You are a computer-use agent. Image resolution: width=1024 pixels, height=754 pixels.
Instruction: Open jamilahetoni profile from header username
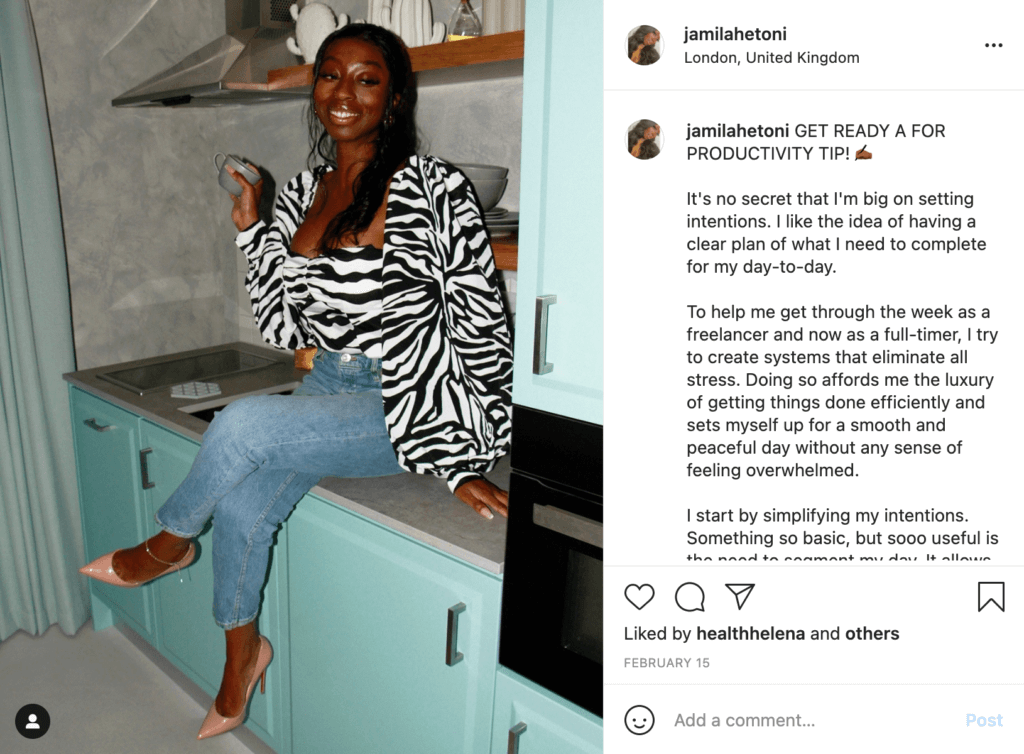(735, 34)
